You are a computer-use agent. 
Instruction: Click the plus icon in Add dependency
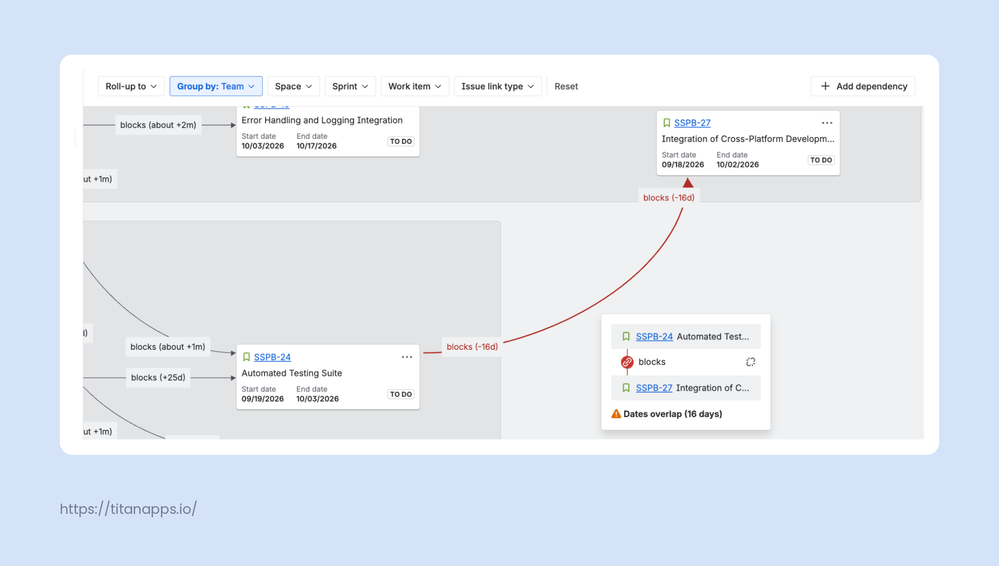pyautogui.click(x=825, y=86)
